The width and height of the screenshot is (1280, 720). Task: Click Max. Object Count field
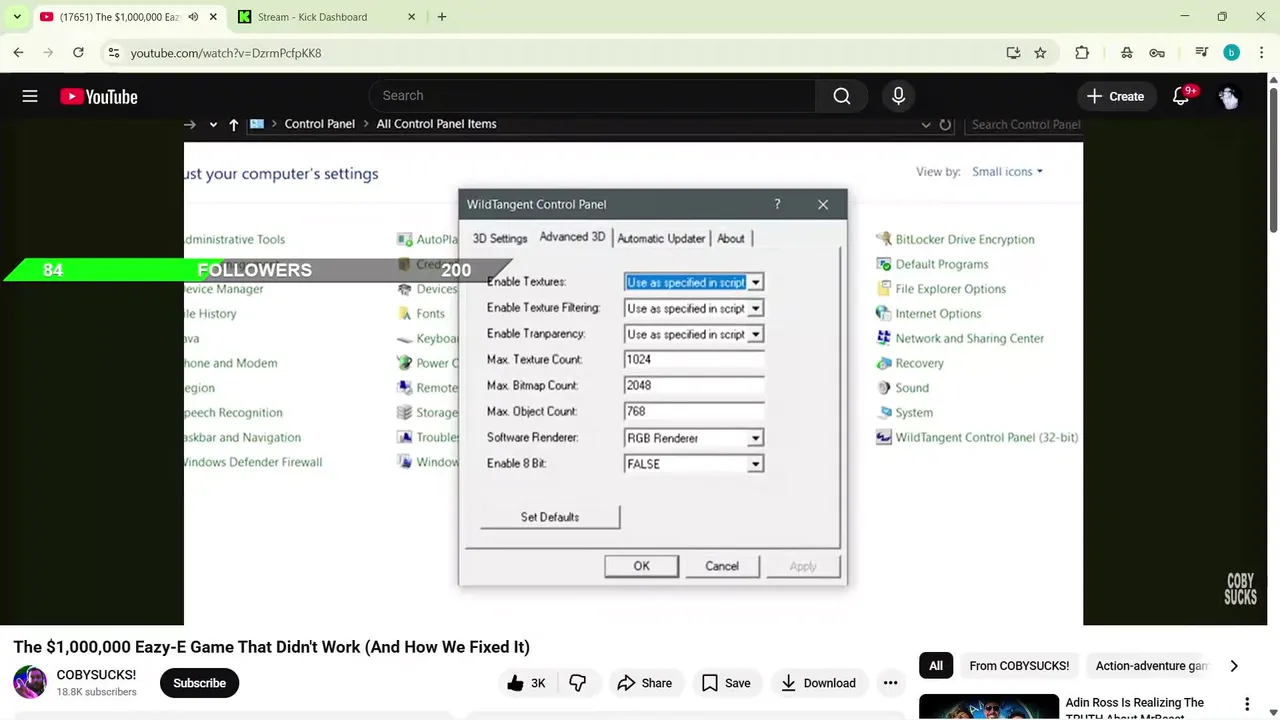click(694, 412)
